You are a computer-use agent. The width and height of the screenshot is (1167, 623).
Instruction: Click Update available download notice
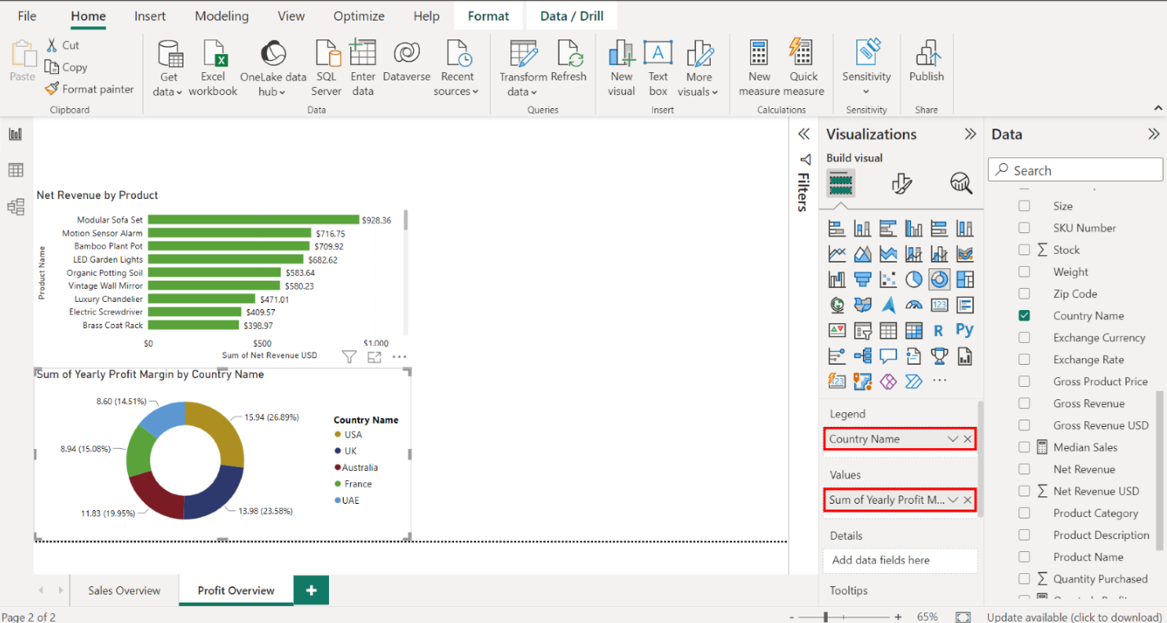point(1075,617)
